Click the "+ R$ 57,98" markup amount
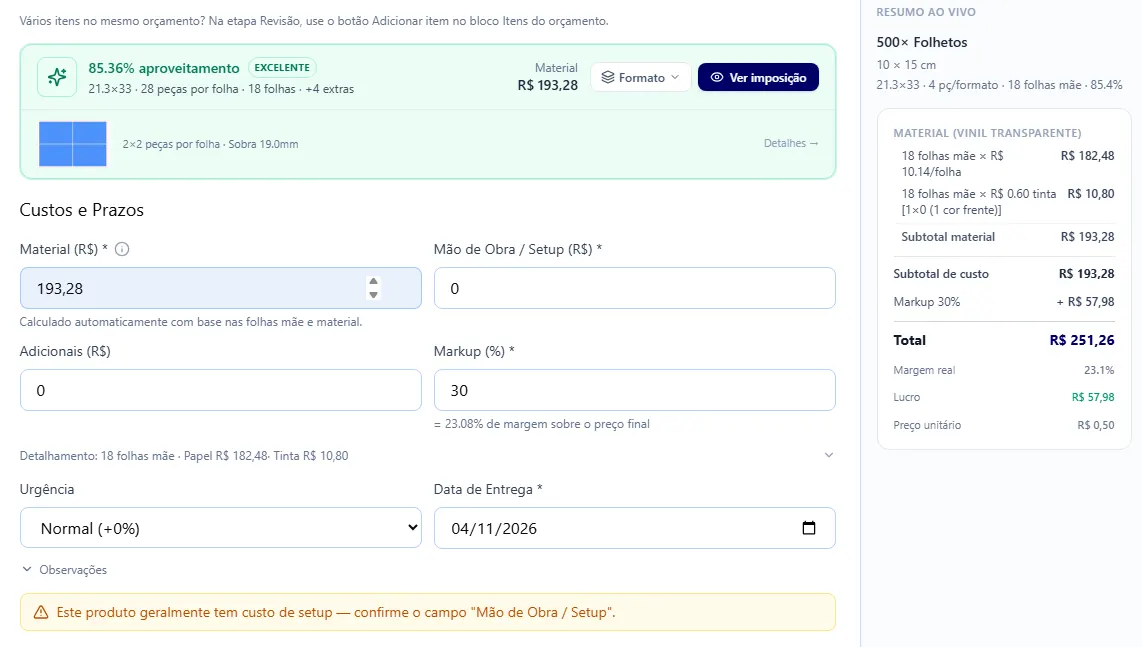 [x=1085, y=302]
